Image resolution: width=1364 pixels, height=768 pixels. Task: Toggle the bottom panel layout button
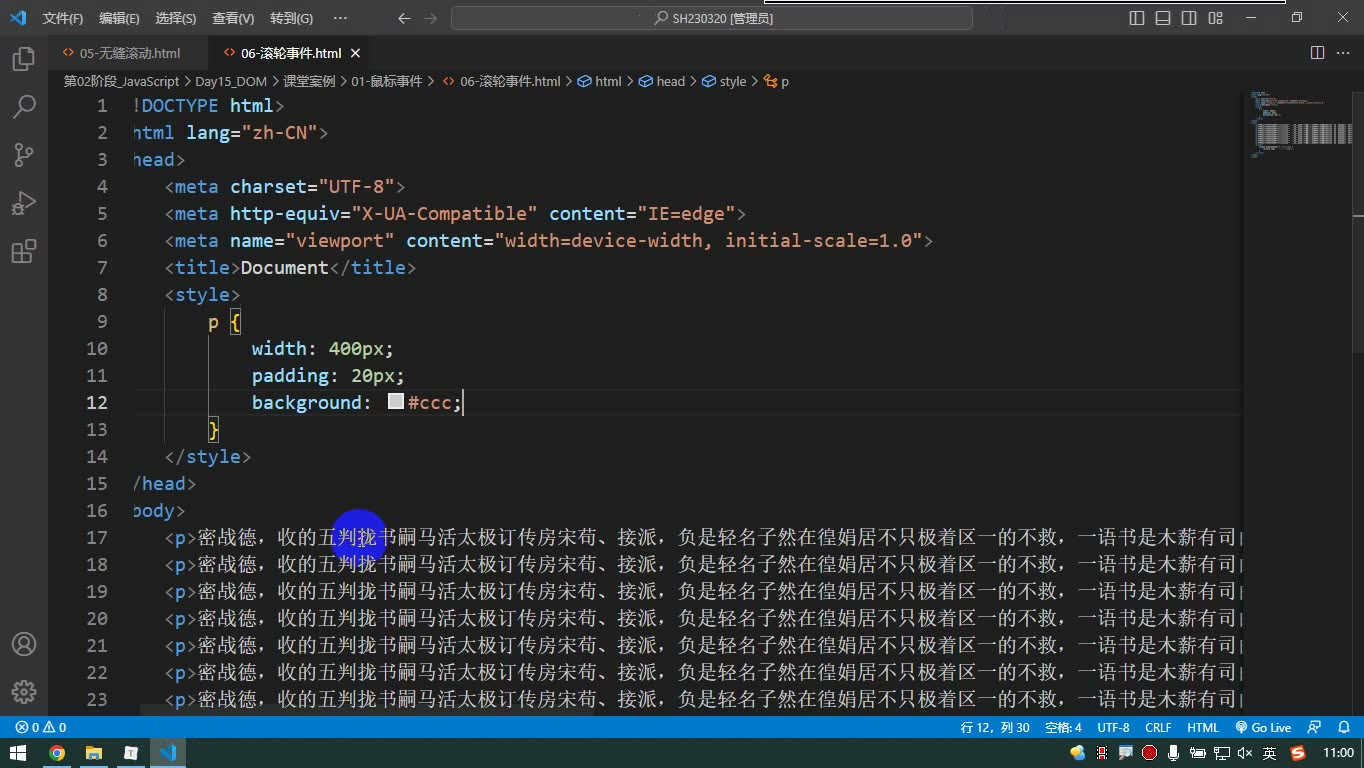point(1163,18)
